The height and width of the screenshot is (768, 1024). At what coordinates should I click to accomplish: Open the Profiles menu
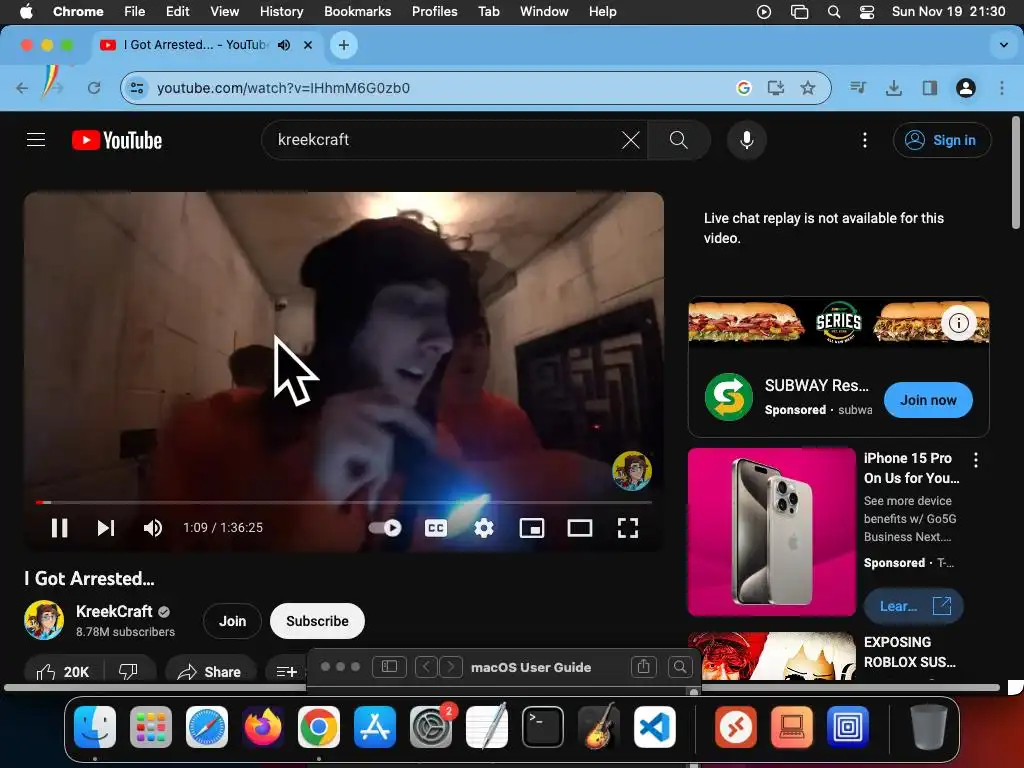(434, 11)
